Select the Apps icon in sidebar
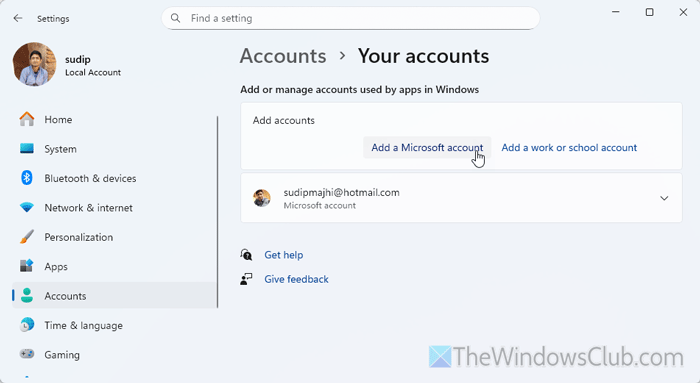The width and height of the screenshot is (700, 383). click(x=27, y=266)
